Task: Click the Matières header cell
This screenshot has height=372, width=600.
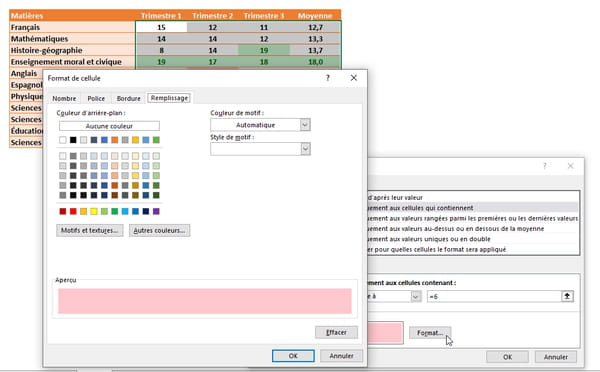Action: click(72, 16)
